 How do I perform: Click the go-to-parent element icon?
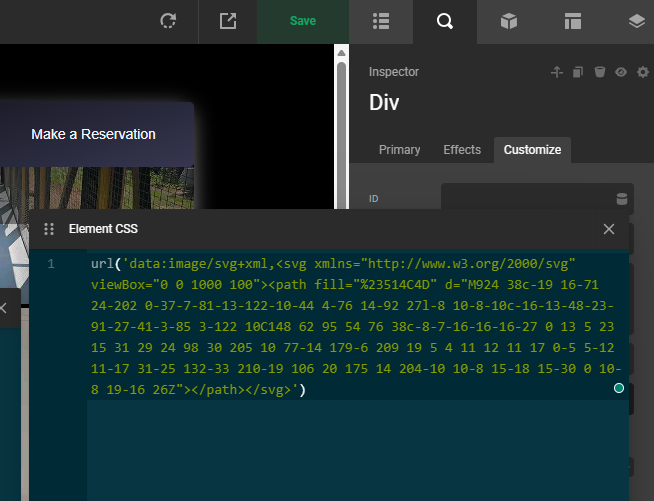click(x=557, y=72)
